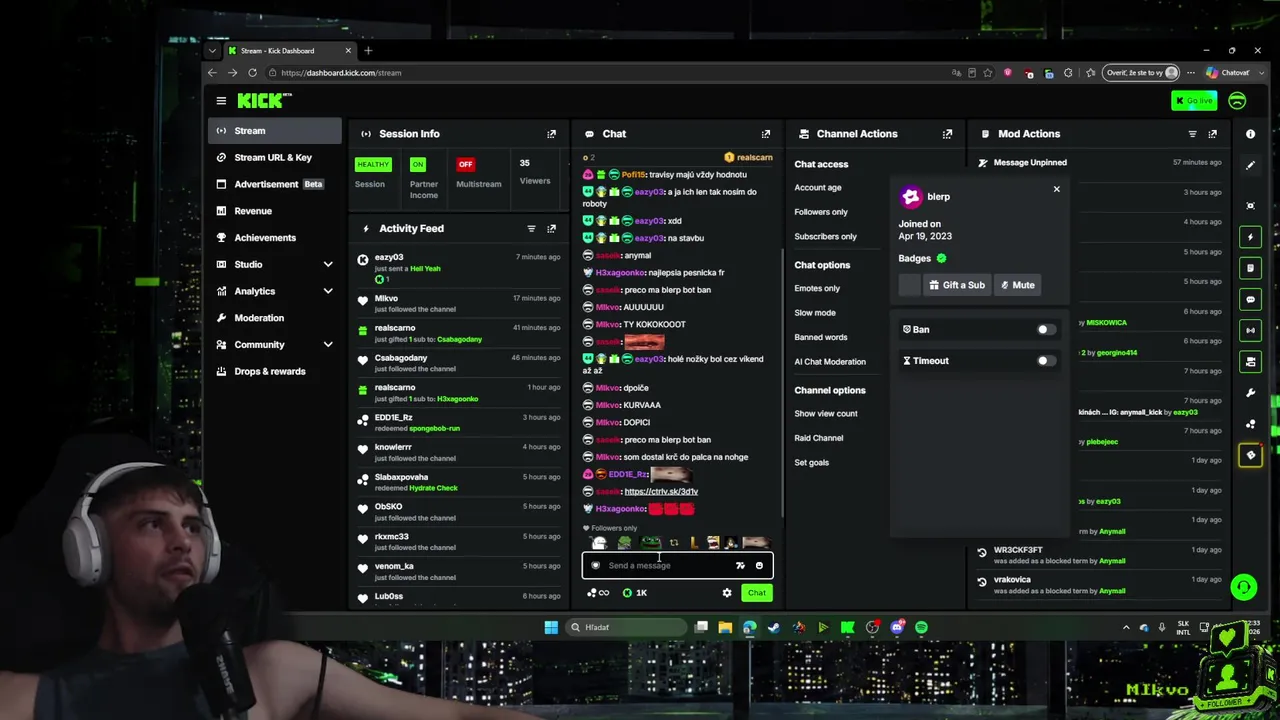Send message with the Chat button
Viewport: 1280px width, 720px height.
click(757, 593)
